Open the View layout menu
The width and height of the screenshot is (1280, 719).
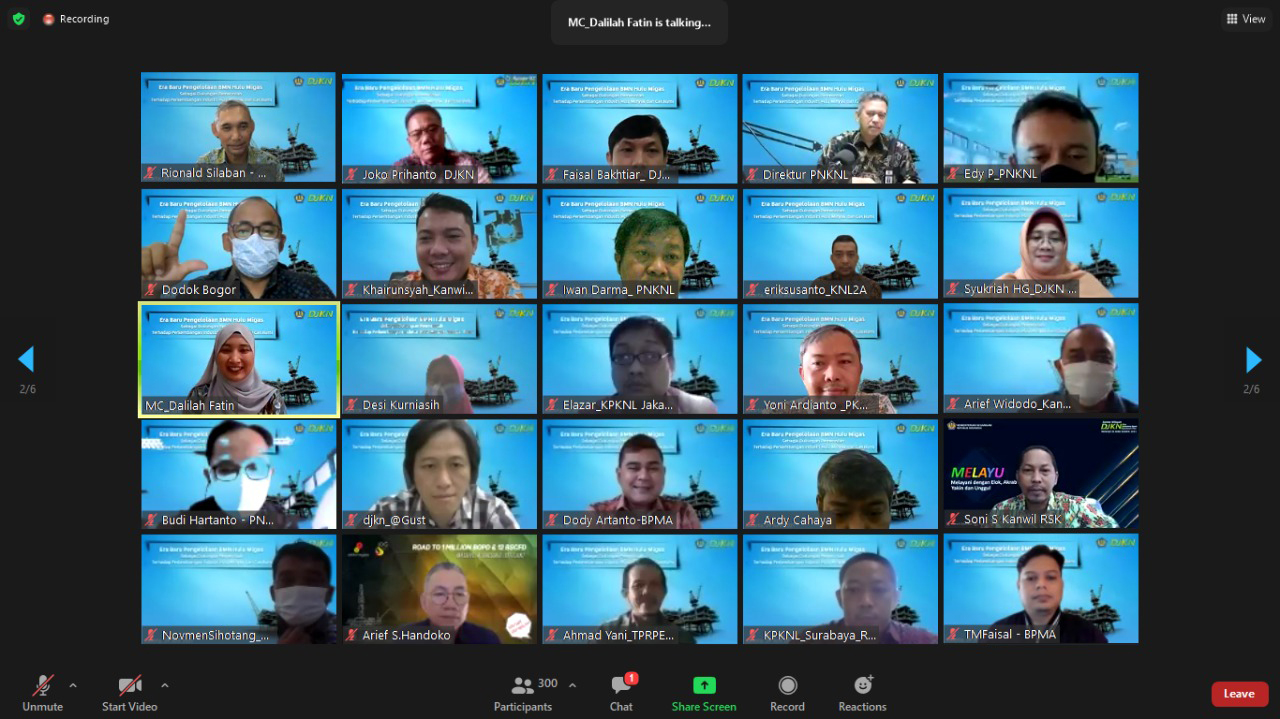(1246, 19)
